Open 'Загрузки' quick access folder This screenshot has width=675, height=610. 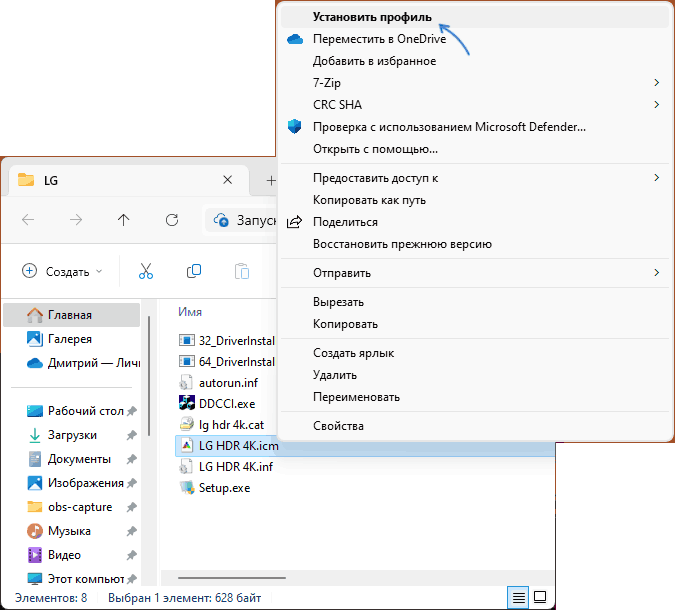(71, 435)
